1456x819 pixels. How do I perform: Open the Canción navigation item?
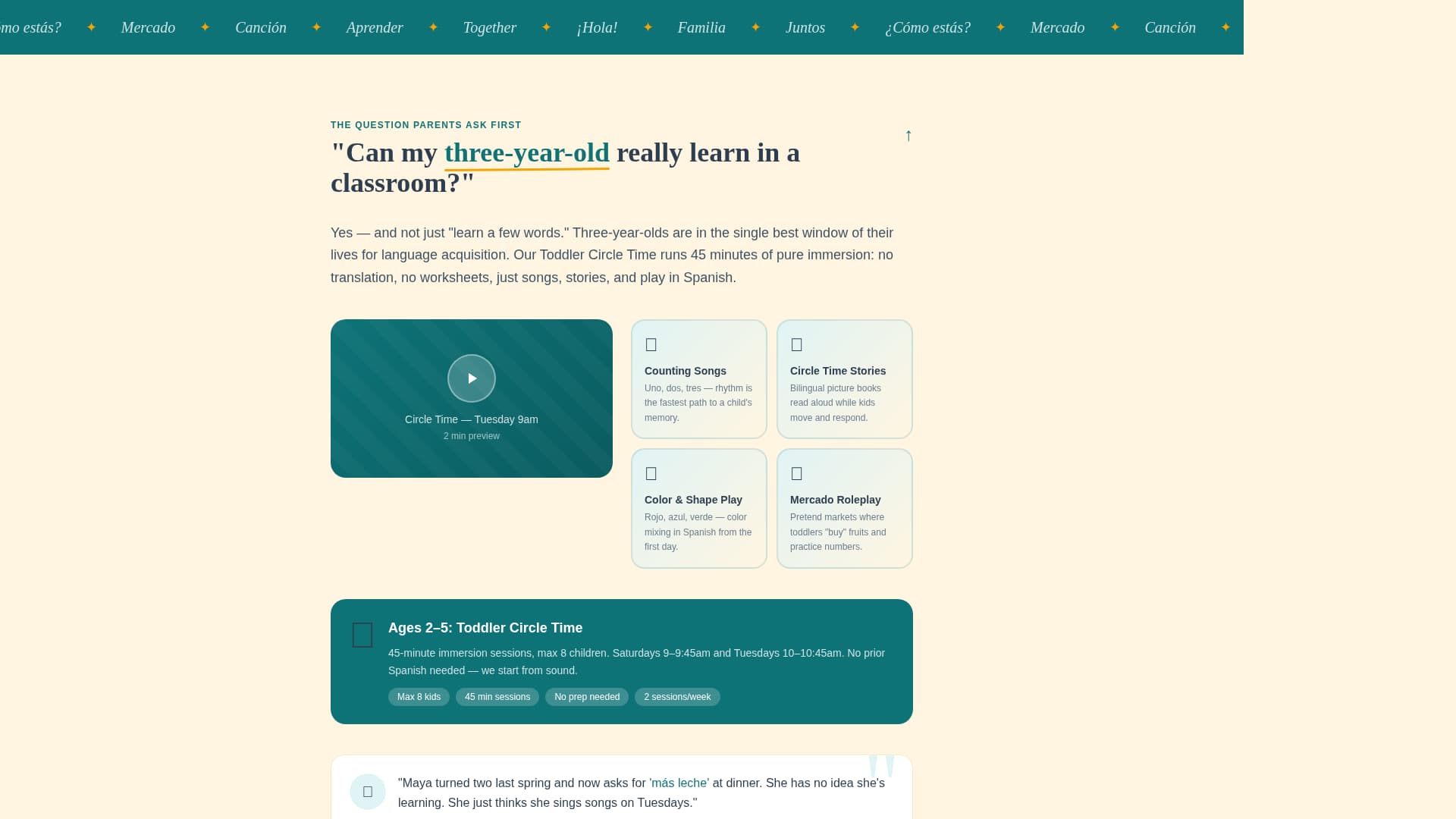(261, 27)
